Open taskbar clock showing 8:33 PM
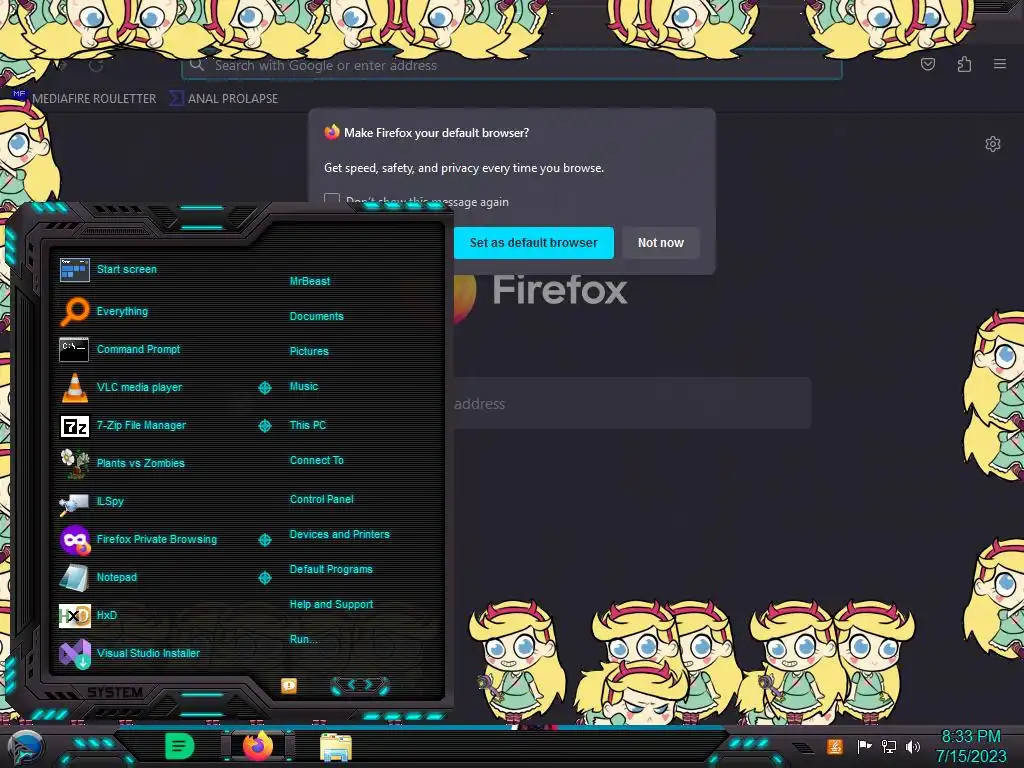The image size is (1024, 768). 970,746
